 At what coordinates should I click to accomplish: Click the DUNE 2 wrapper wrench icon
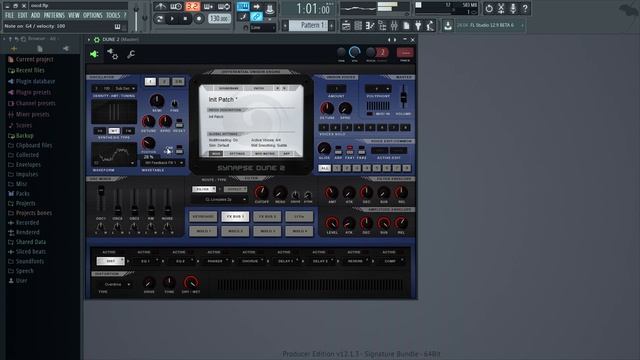[131, 54]
